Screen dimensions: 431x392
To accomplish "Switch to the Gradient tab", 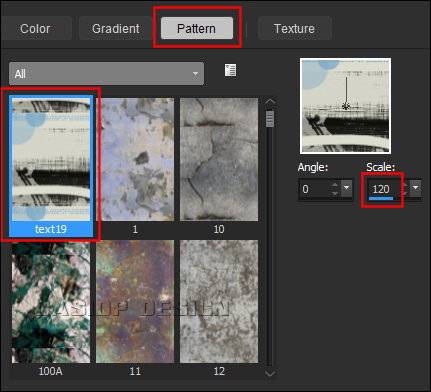I will pyautogui.click(x=116, y=29).
